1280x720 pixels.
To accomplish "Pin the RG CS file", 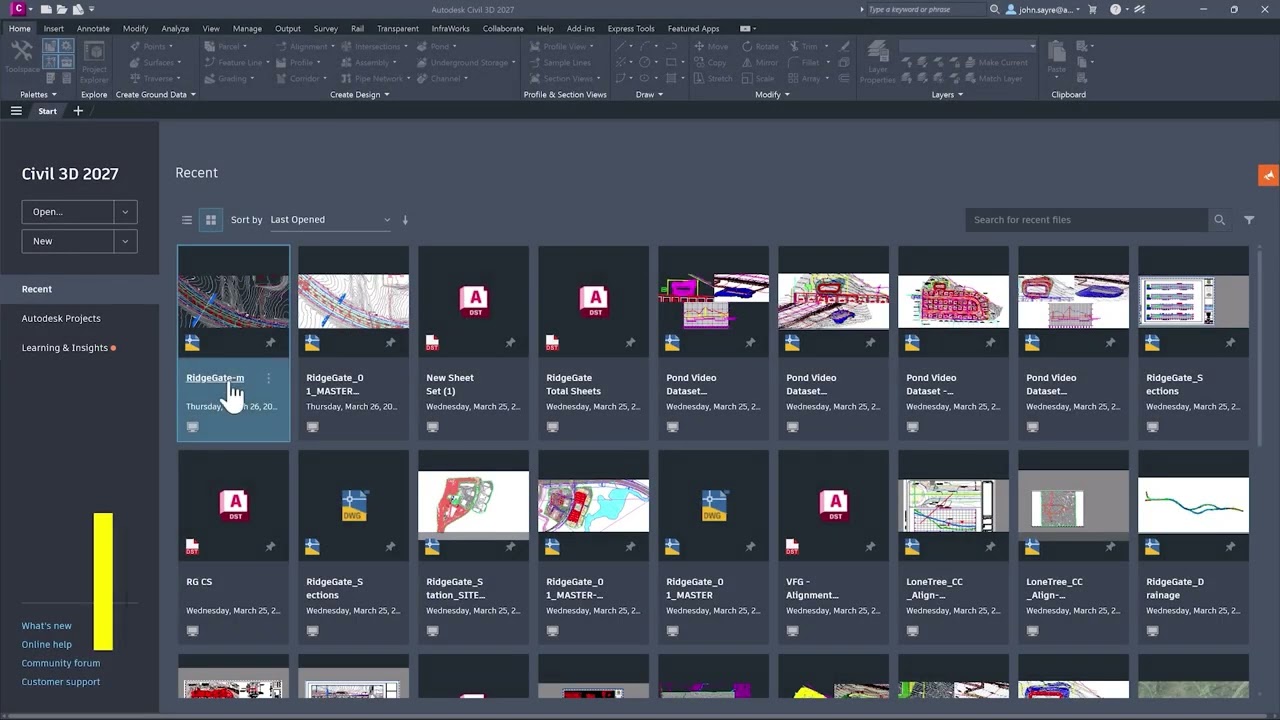I will coord(270,547).
